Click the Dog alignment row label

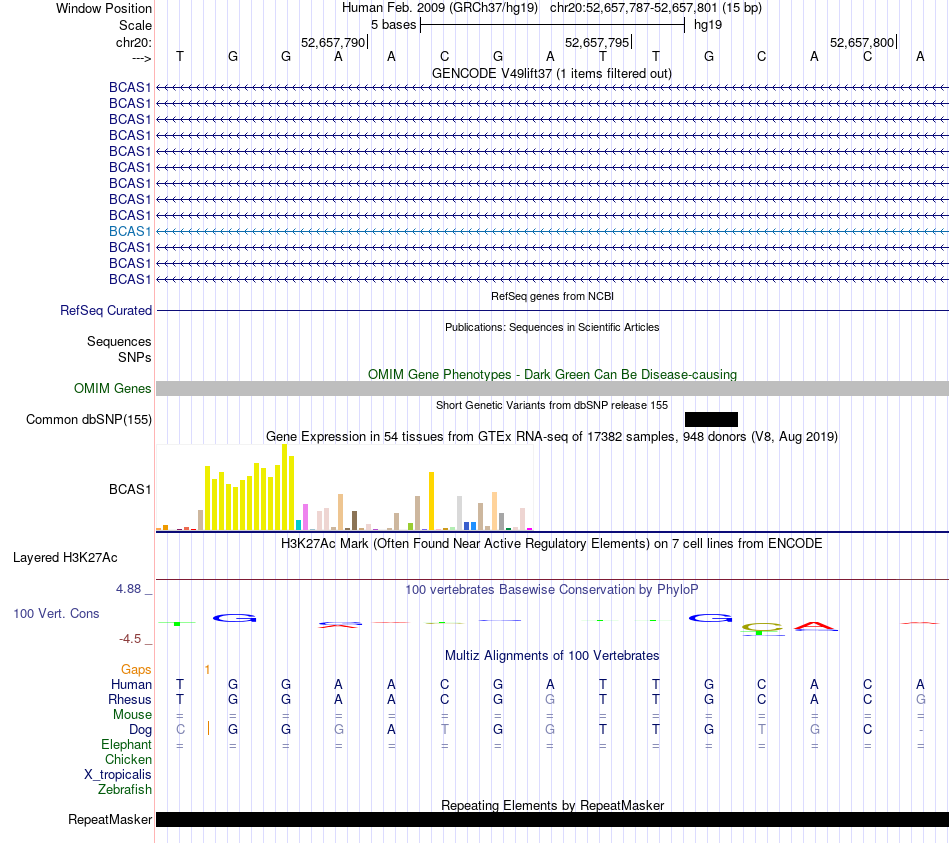click(x=140, y=730)
